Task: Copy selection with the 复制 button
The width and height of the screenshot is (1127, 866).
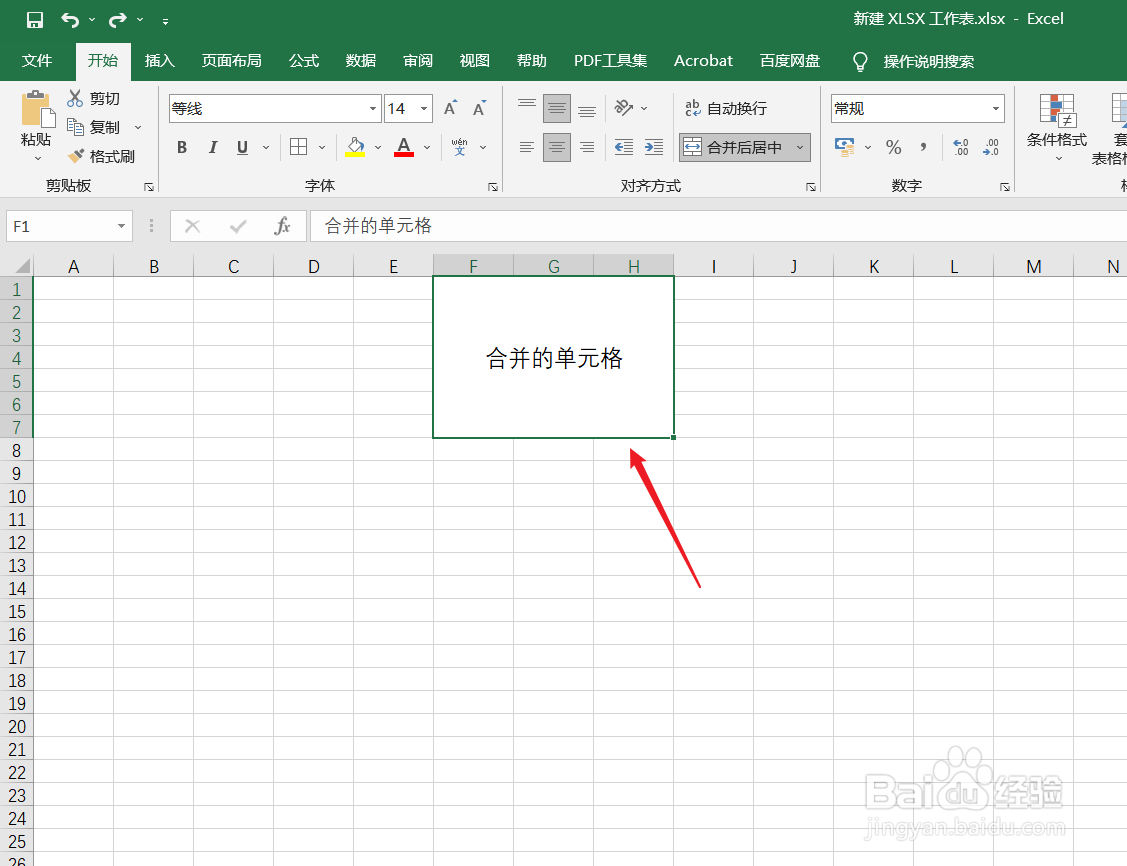Action: [x=94, y=127]
